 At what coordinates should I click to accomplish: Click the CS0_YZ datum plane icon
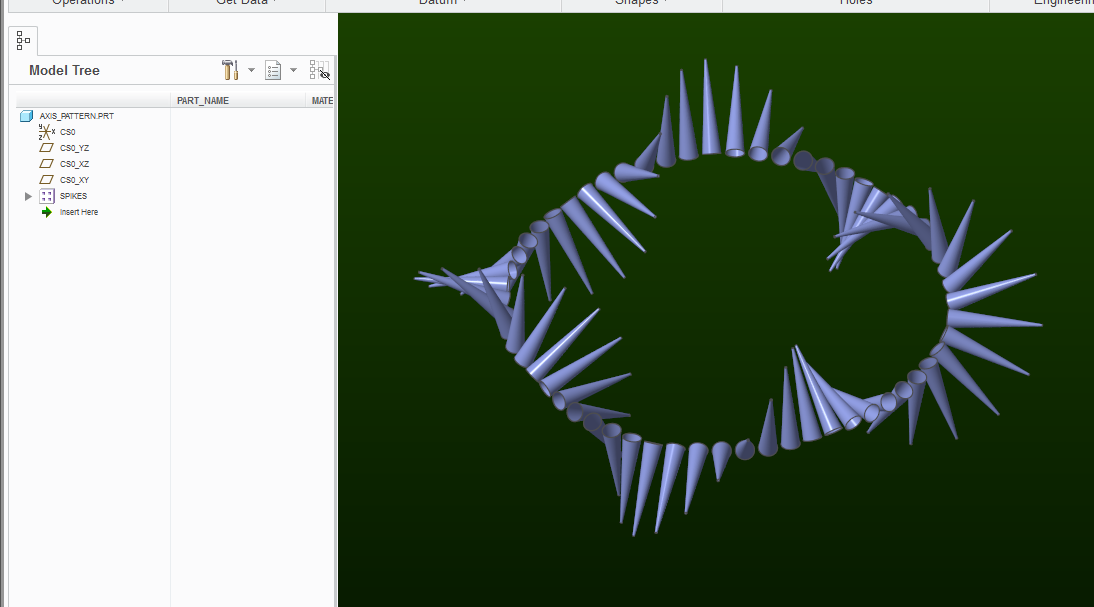pos(46,147)
